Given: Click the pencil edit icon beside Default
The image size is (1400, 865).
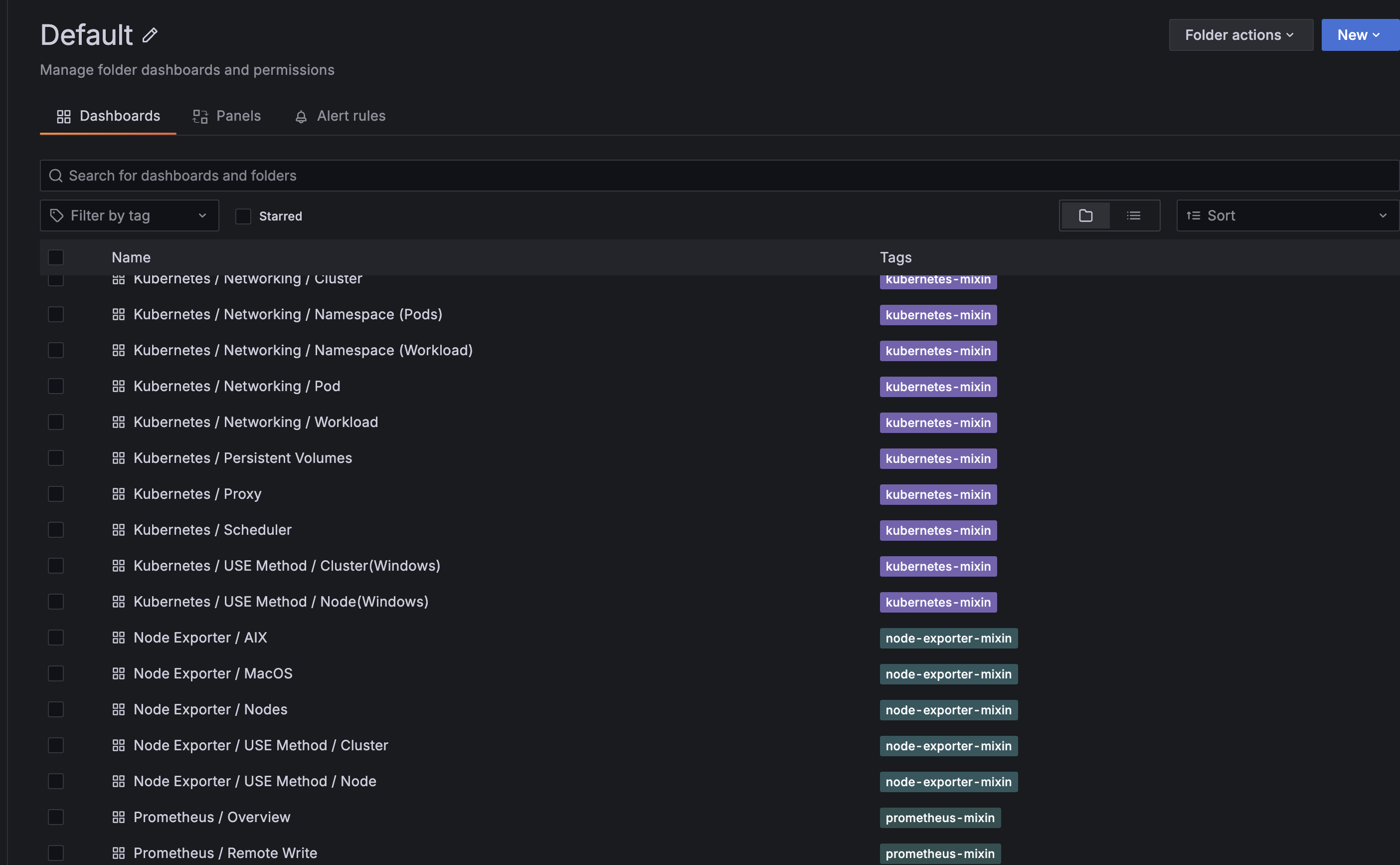Looking at the screenshot, I should (150, 35).
